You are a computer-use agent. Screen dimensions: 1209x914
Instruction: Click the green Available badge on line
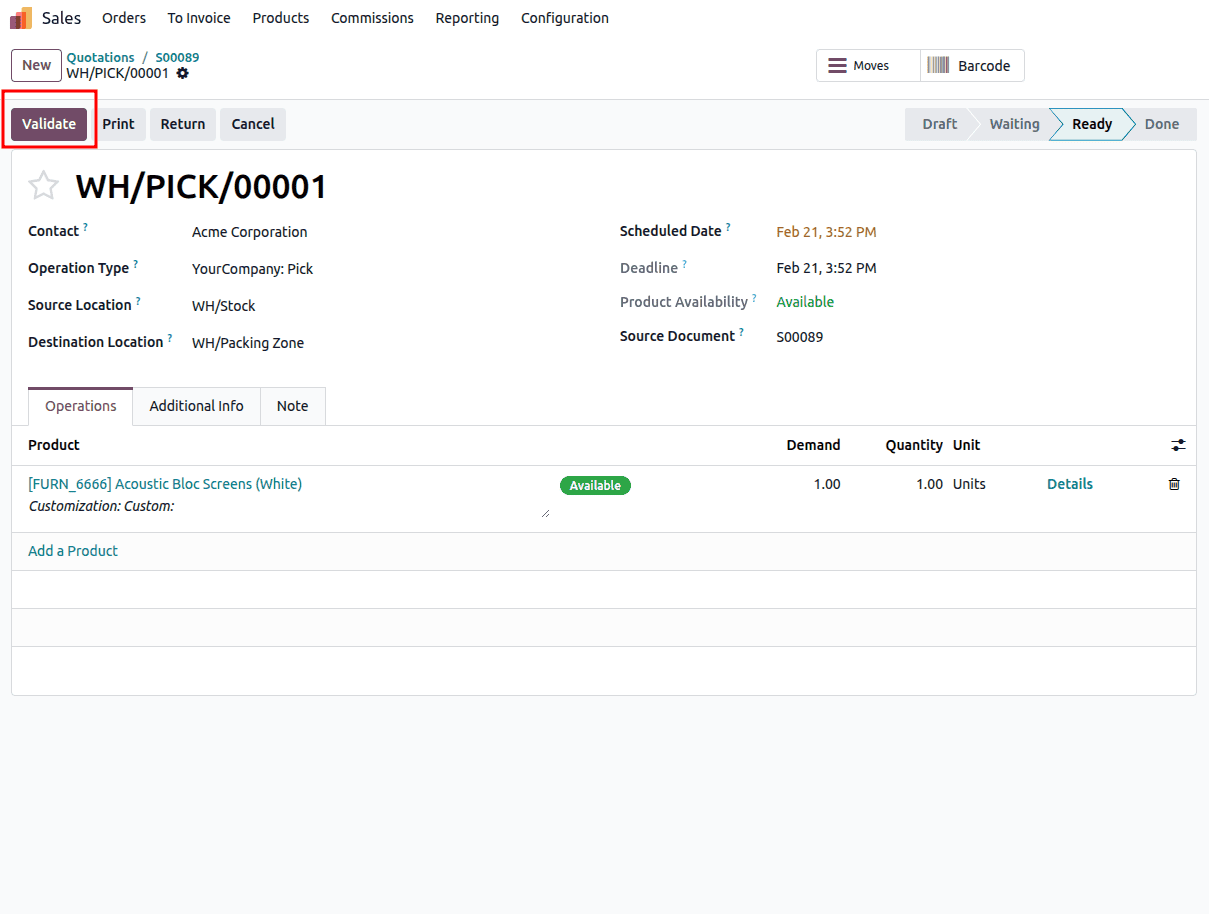595,485
